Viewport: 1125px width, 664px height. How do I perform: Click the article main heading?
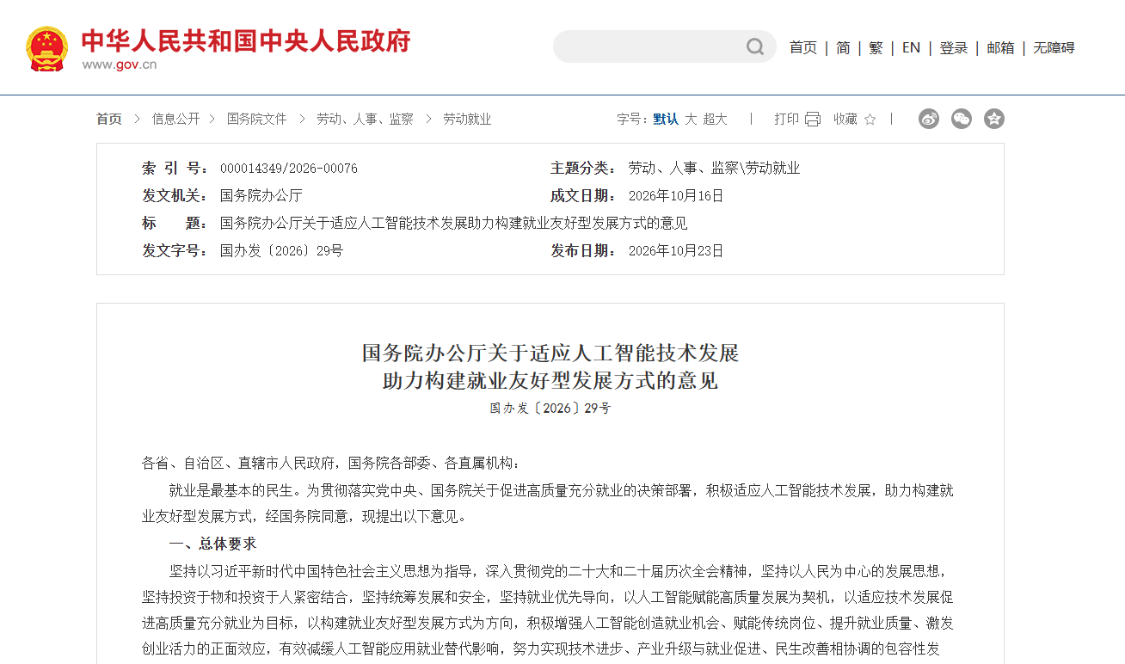tap(550, 367)
